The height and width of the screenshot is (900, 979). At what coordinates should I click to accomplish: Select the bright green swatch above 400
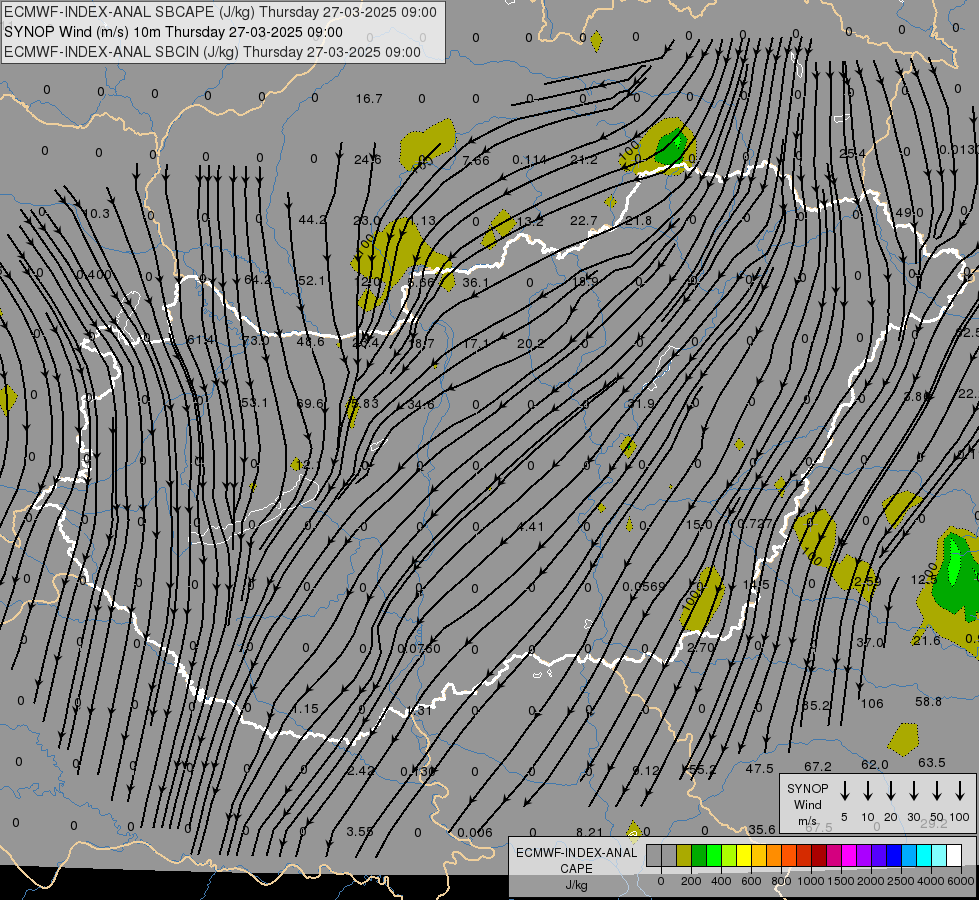tap(714, 855)
